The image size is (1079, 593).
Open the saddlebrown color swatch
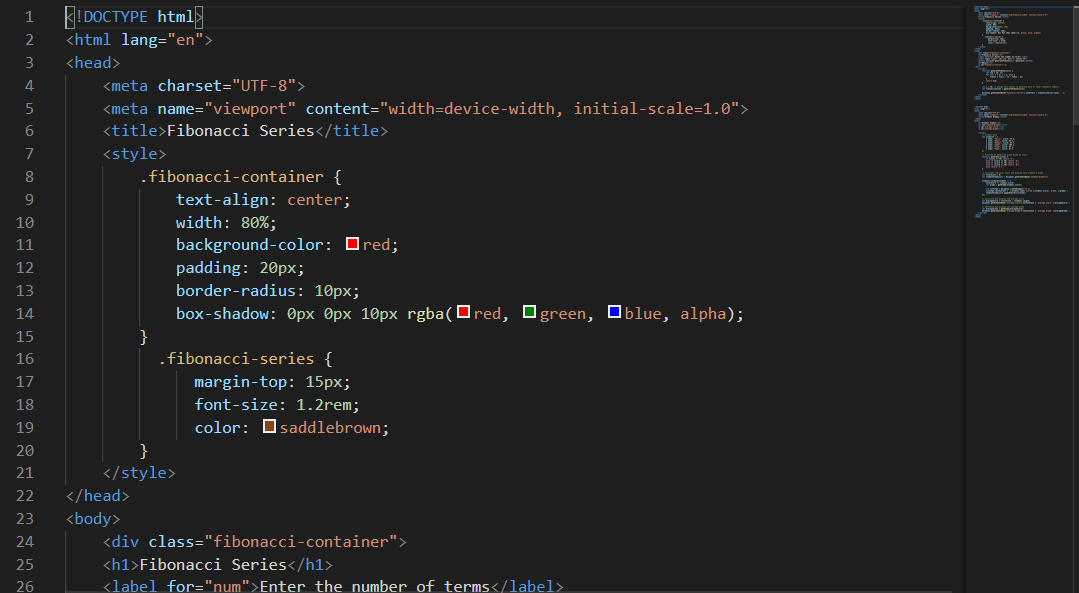pos(269,426)
